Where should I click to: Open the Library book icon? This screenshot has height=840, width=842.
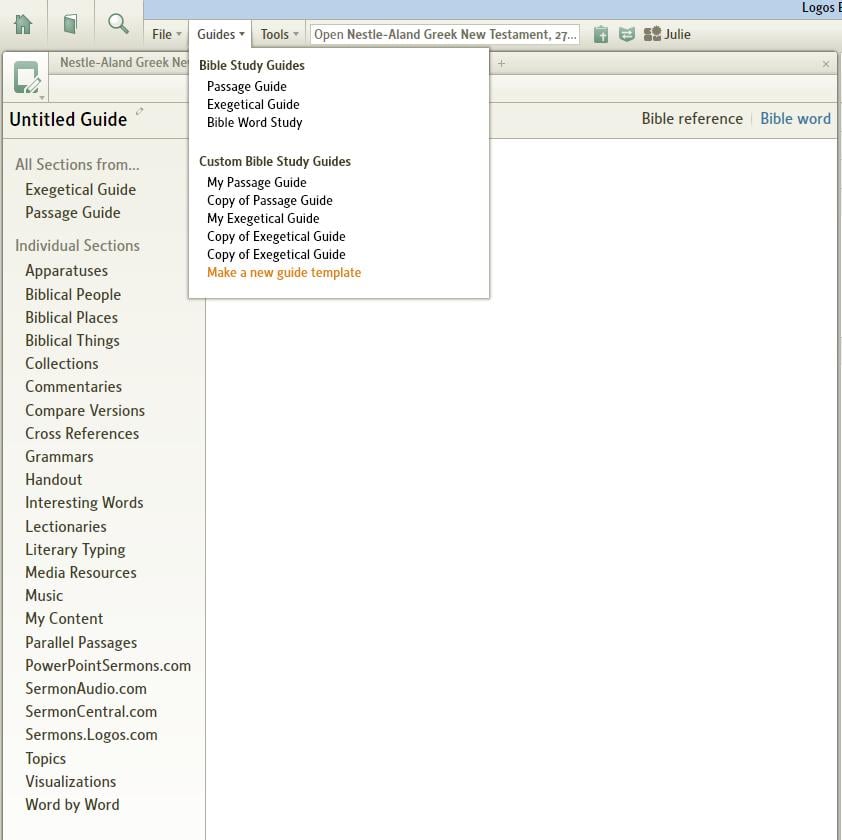coord(70,24)
